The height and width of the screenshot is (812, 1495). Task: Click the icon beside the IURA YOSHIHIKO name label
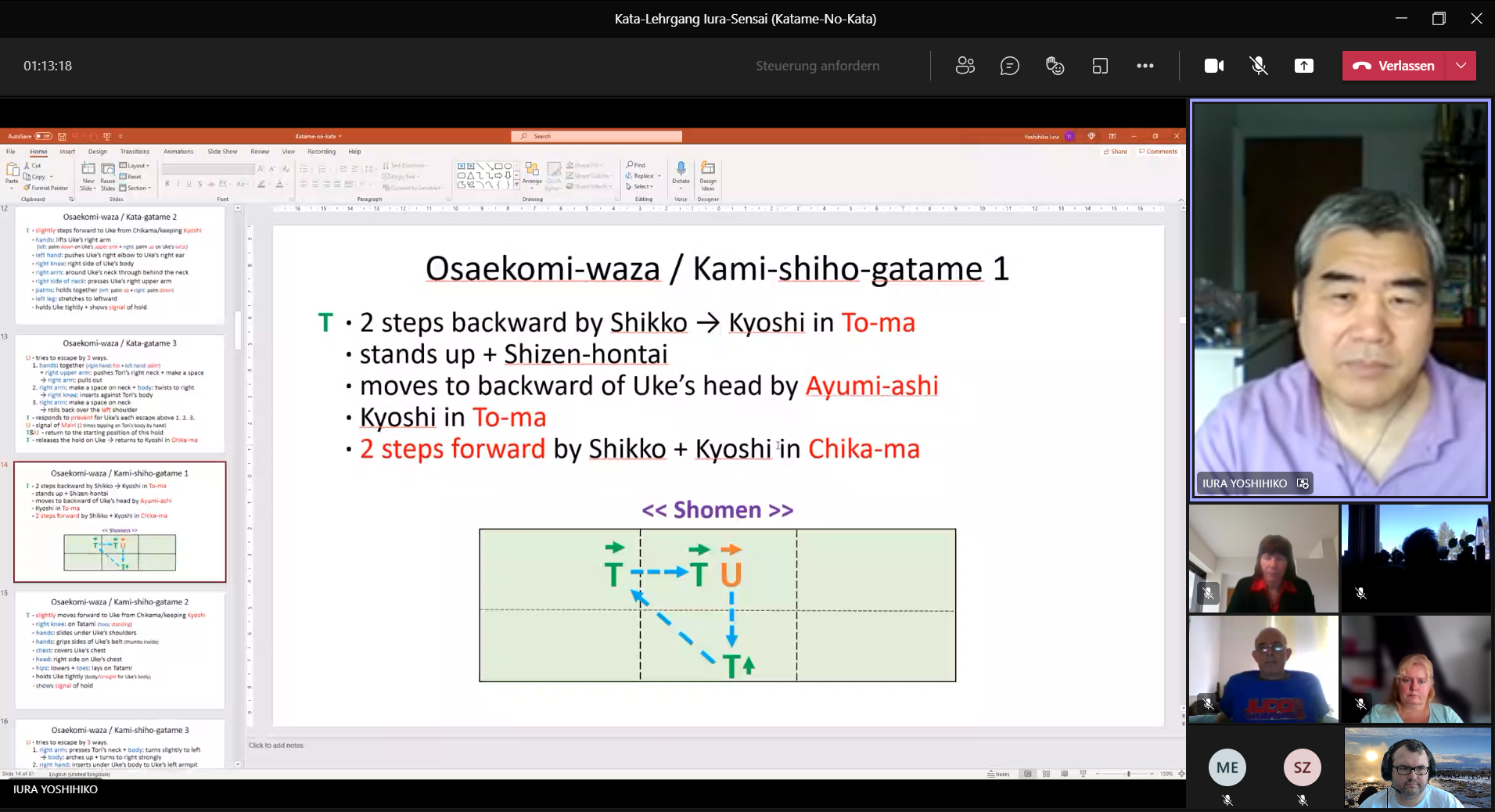pyautogui.click(x=1303, y=483)
